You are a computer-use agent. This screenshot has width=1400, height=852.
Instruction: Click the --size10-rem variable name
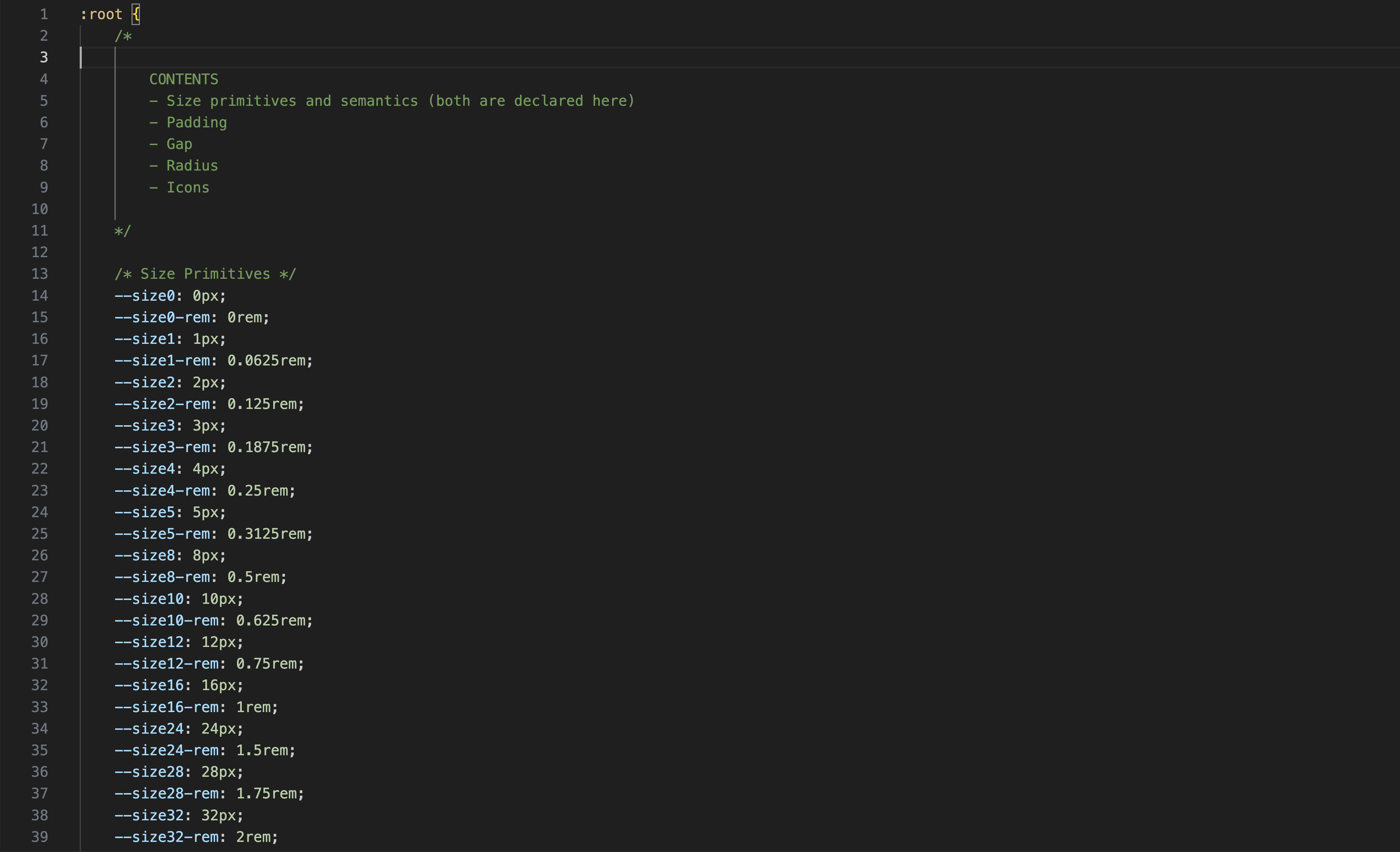(x=166, y=620)
